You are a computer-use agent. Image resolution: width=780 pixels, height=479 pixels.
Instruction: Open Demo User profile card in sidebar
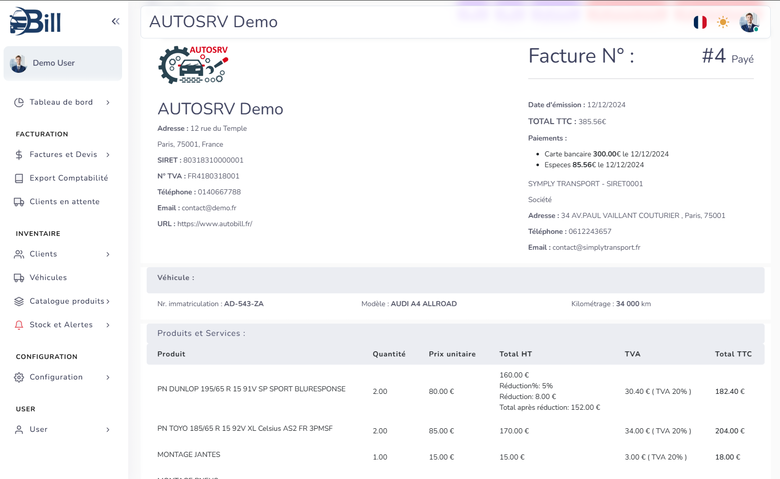coord(63,63)
